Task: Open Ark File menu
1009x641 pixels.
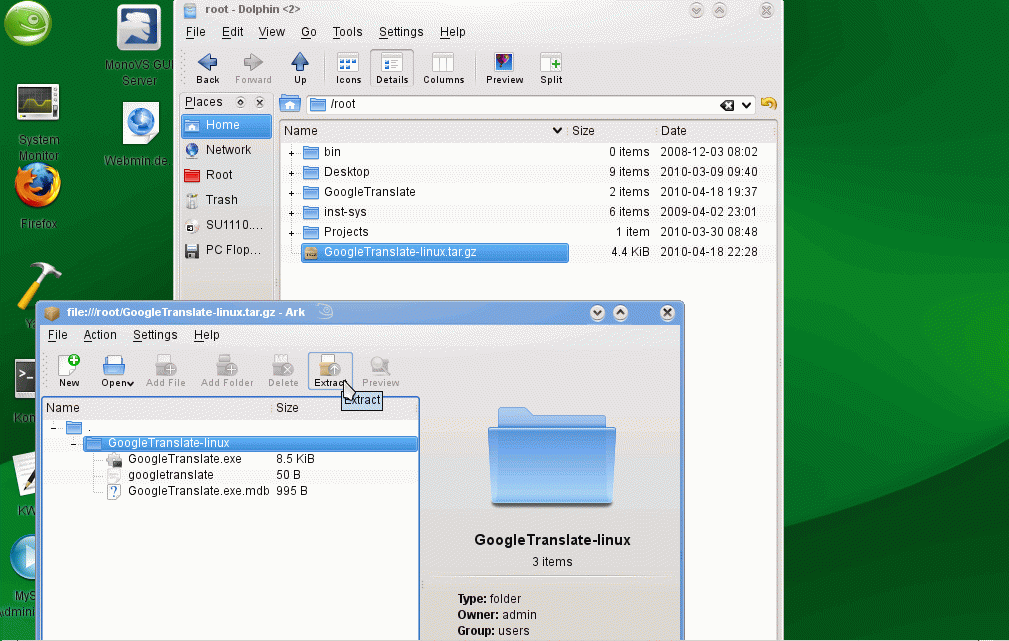Action: 57,335
